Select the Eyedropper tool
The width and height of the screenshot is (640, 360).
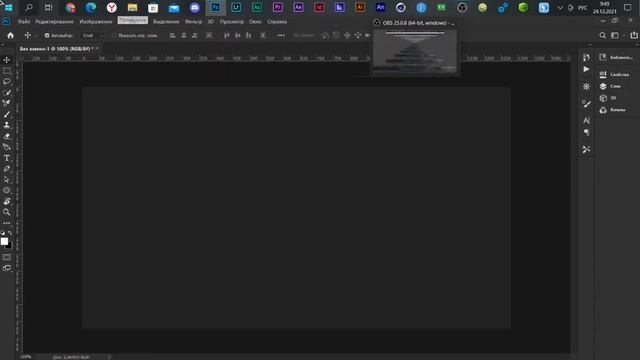[x=7, y=93]
